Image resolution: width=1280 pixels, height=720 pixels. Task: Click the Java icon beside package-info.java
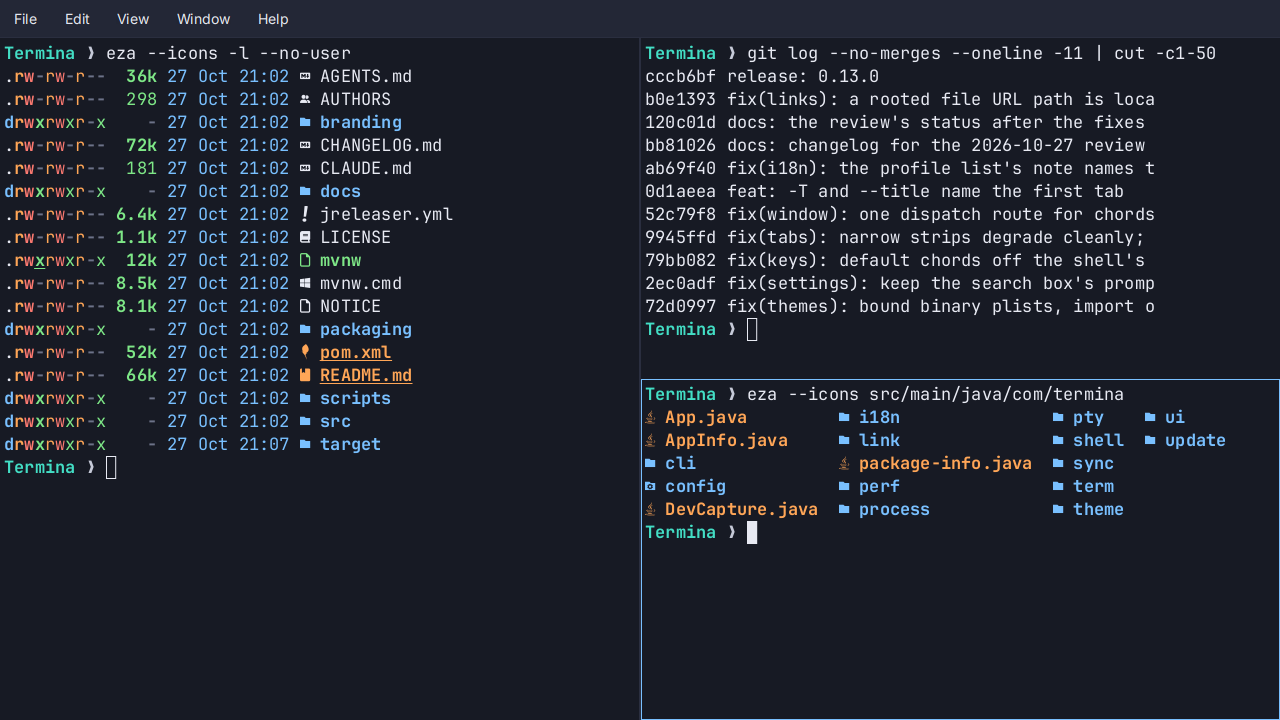point(844,463)
